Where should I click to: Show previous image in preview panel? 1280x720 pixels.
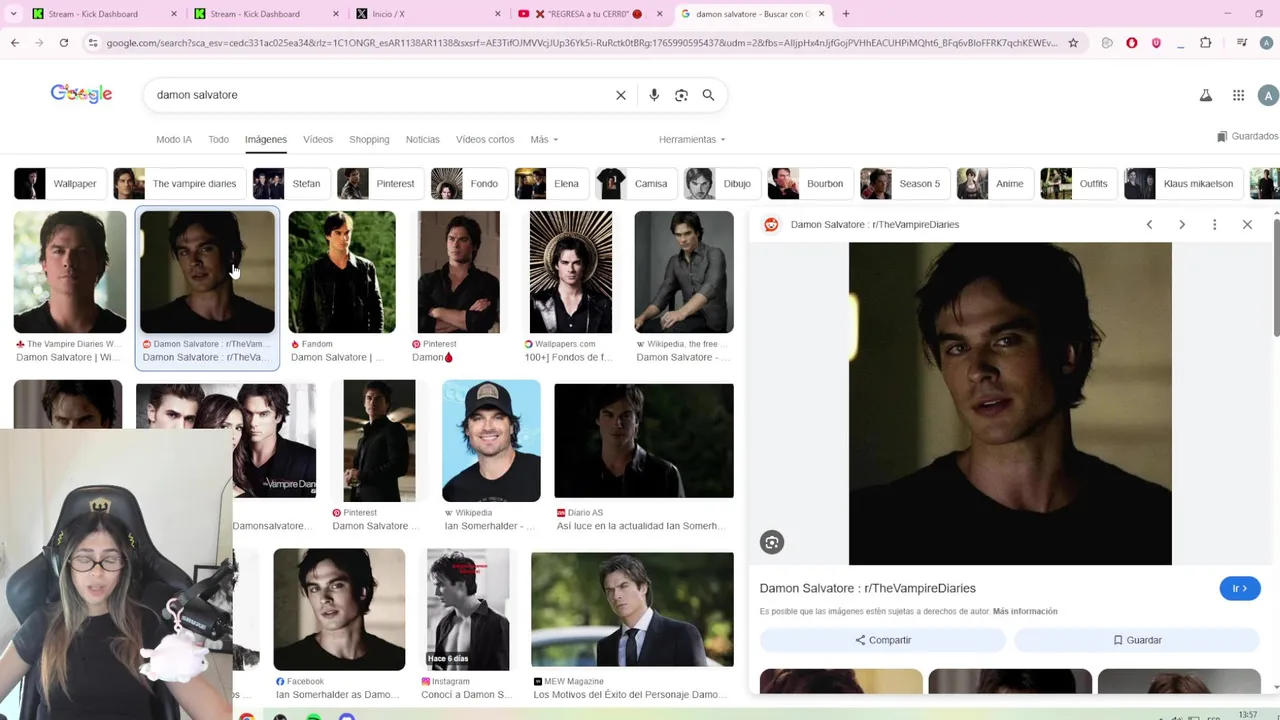click(x=1149, y=225)
